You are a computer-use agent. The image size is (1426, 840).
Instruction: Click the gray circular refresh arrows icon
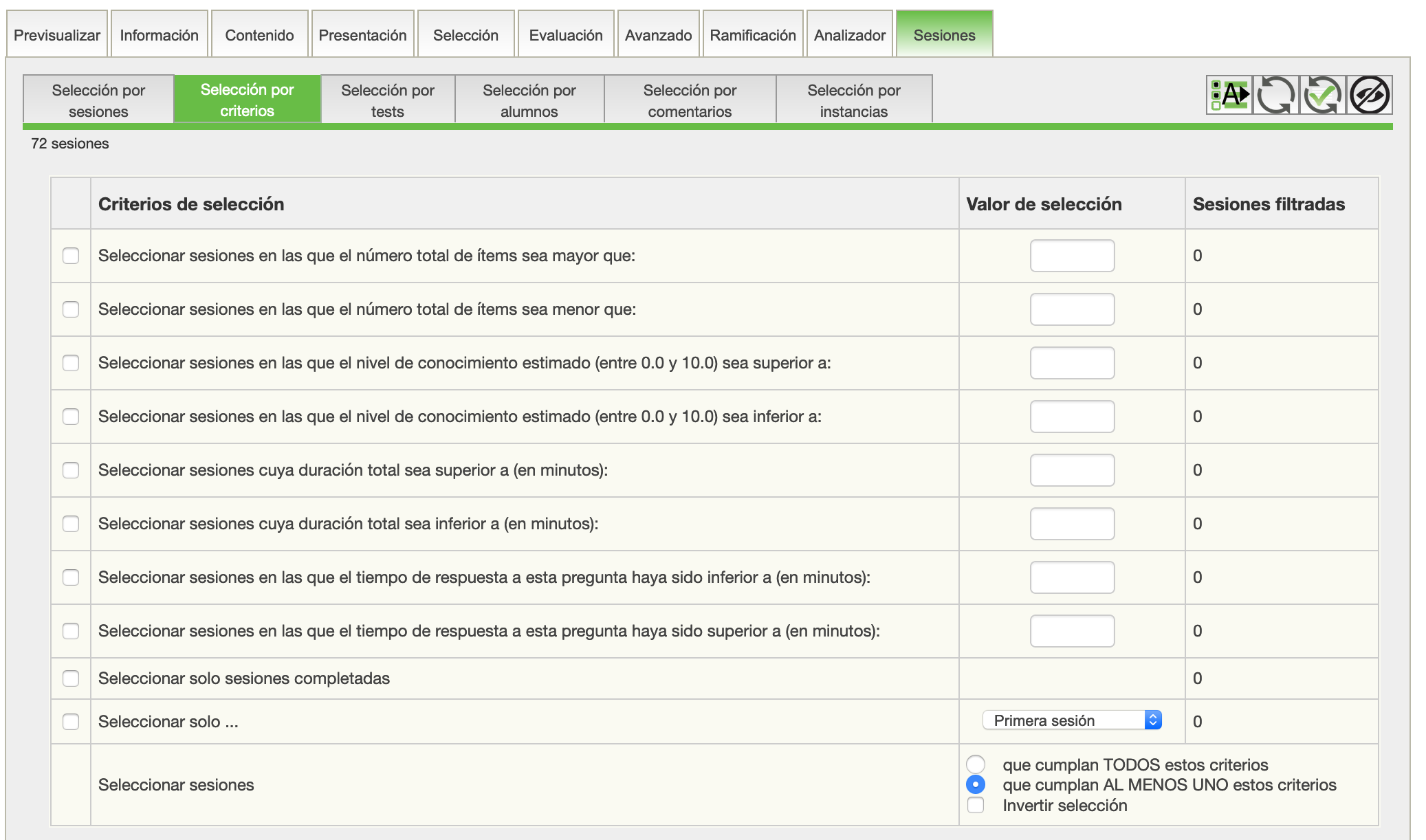[1275, 95]
